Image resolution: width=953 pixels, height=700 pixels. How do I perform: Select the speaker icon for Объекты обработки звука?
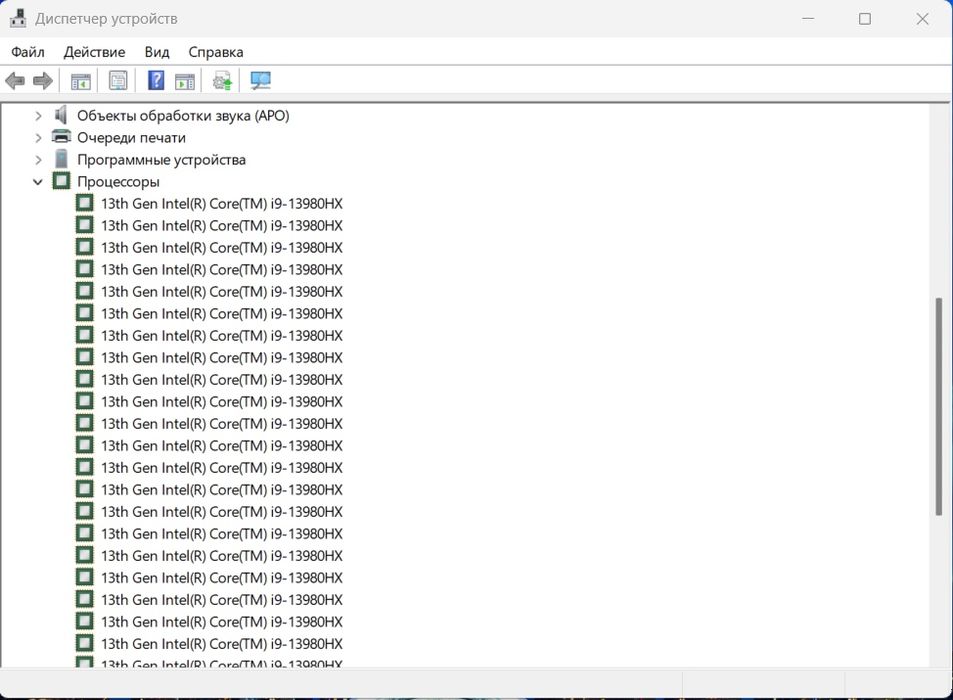pyautogui.click(x=61, y=115)
